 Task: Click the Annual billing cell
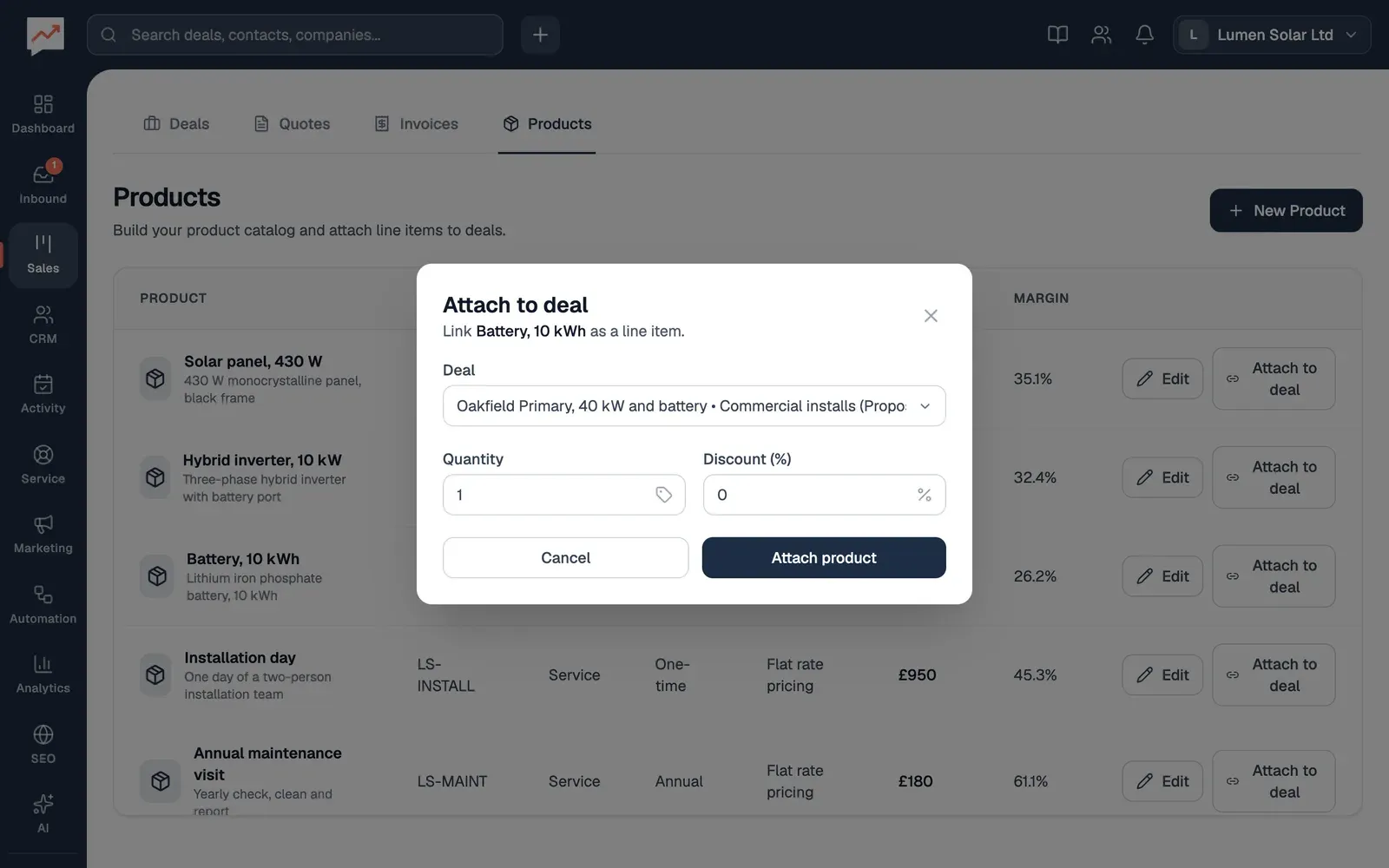[x=679, y=781]
